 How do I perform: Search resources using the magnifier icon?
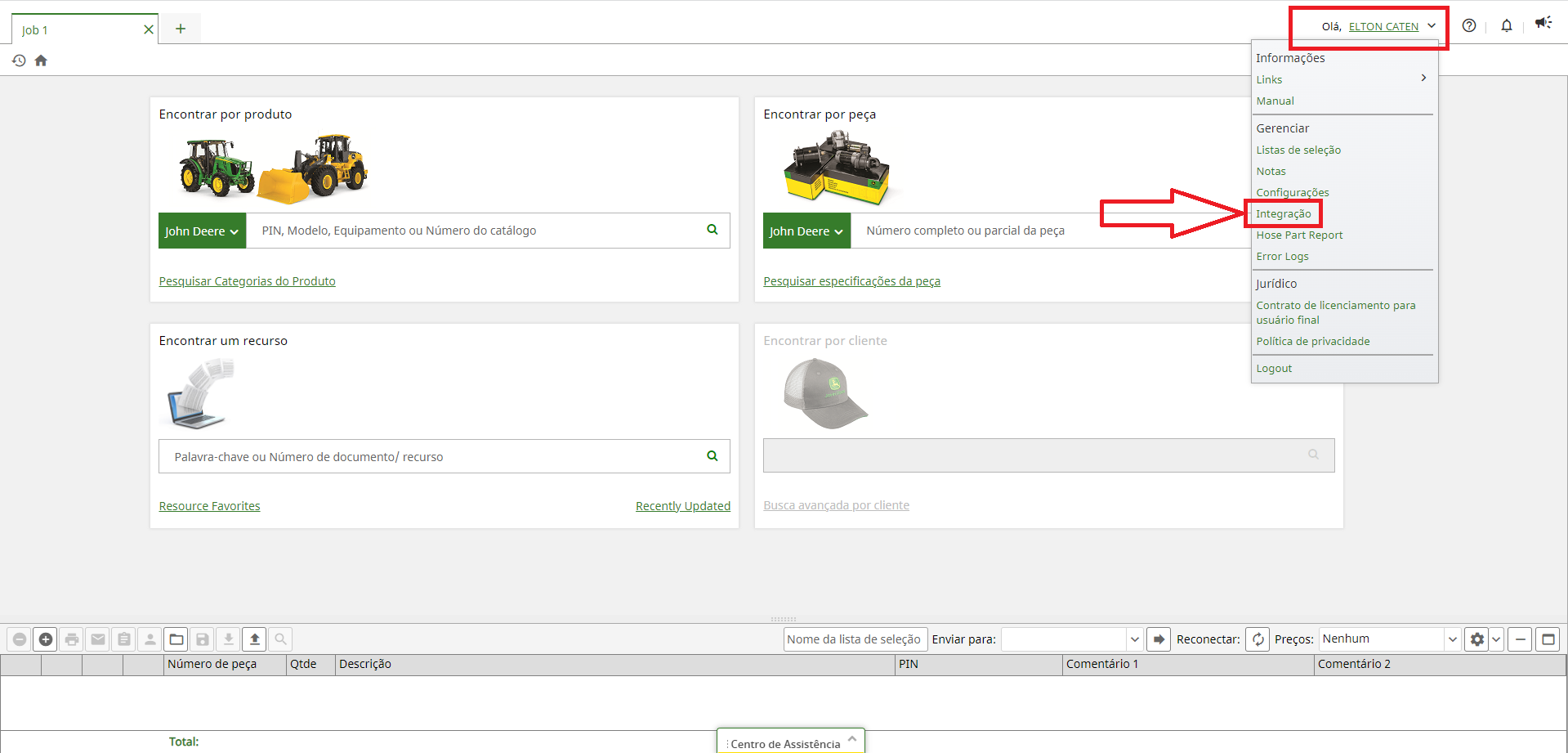pyautogui.click(x=713, y=456)
